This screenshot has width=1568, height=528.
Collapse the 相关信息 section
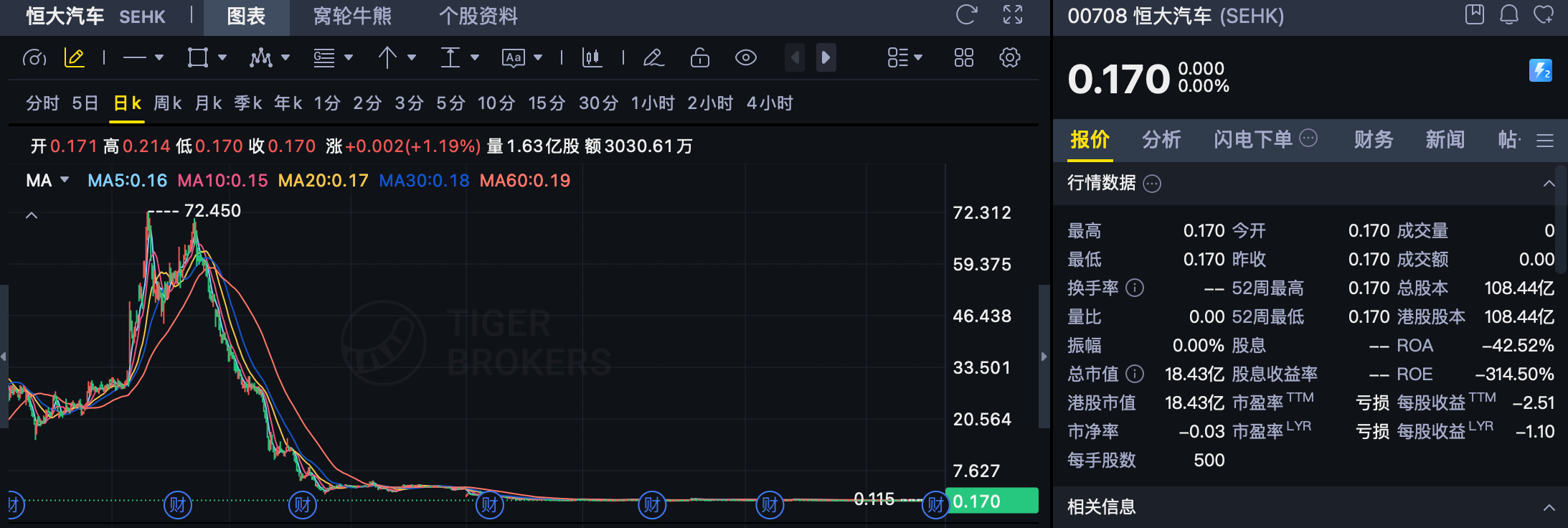[x=1549, y=507]
